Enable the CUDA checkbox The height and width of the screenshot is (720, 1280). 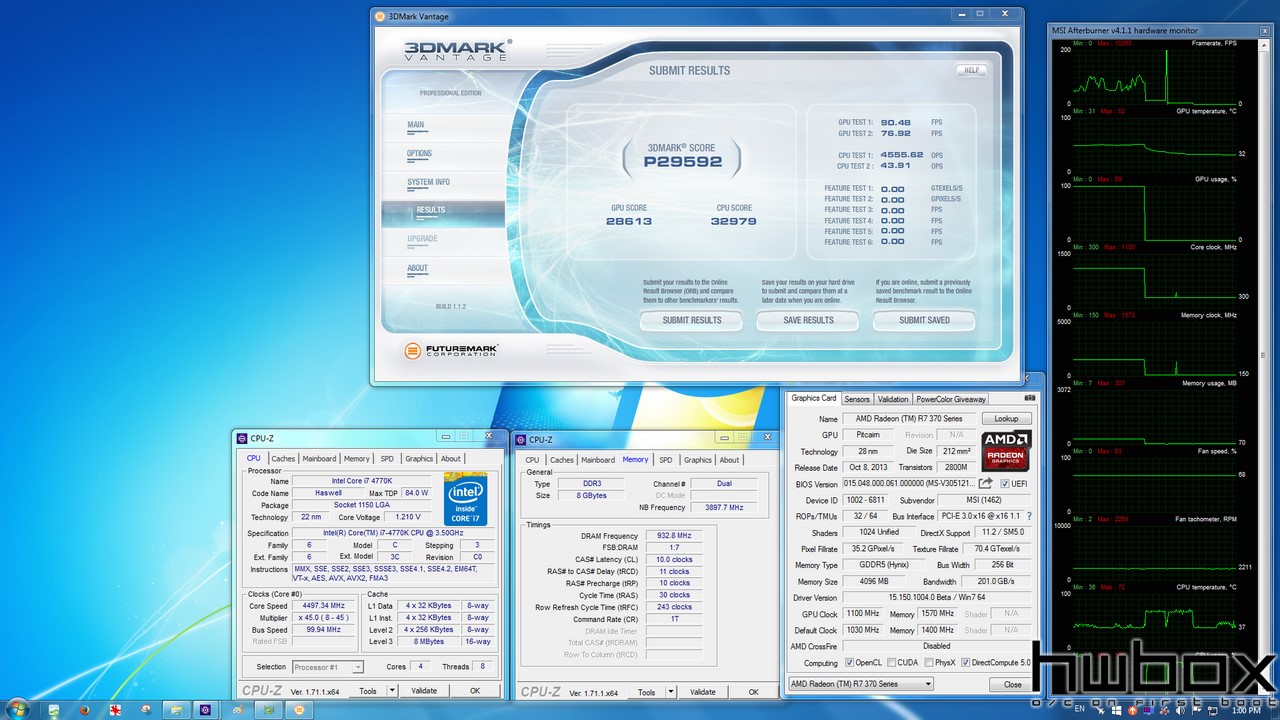pos(892,663)
